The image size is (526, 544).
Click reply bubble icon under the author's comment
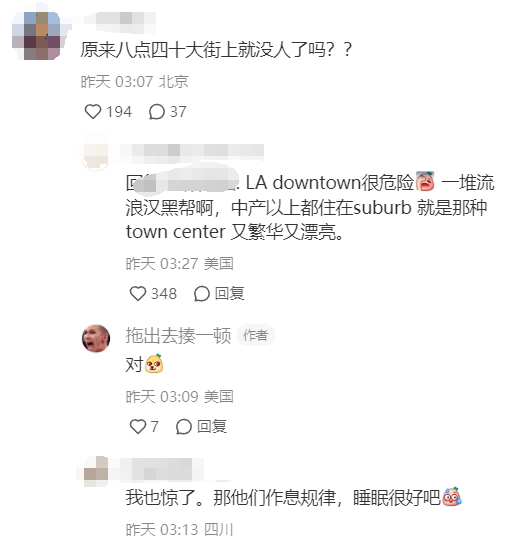[x=184, y=427]
